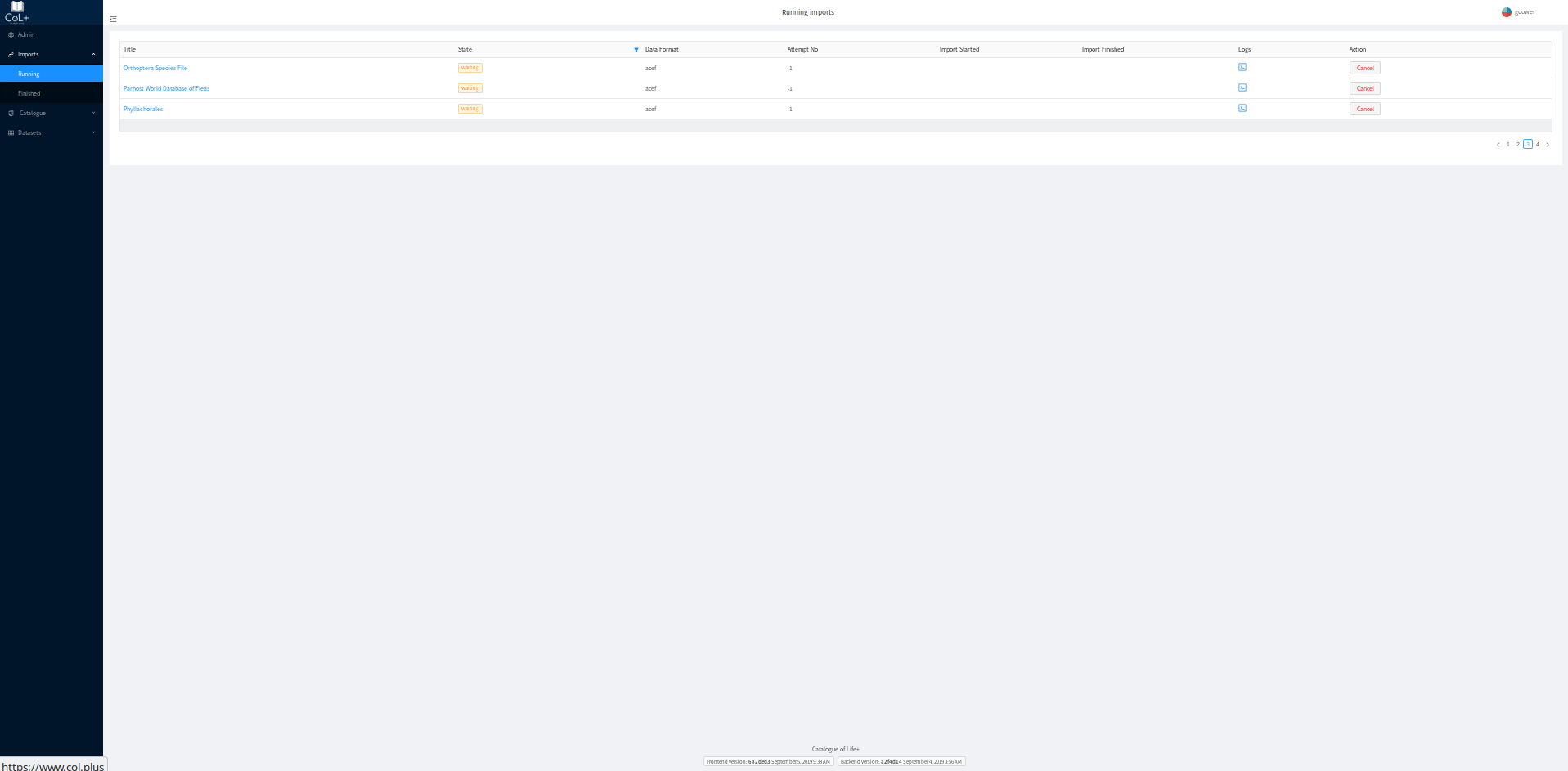View logs for Orthoptera Species File
The width and height of the screenshot is (1568, 771).
click(1242, 67)
